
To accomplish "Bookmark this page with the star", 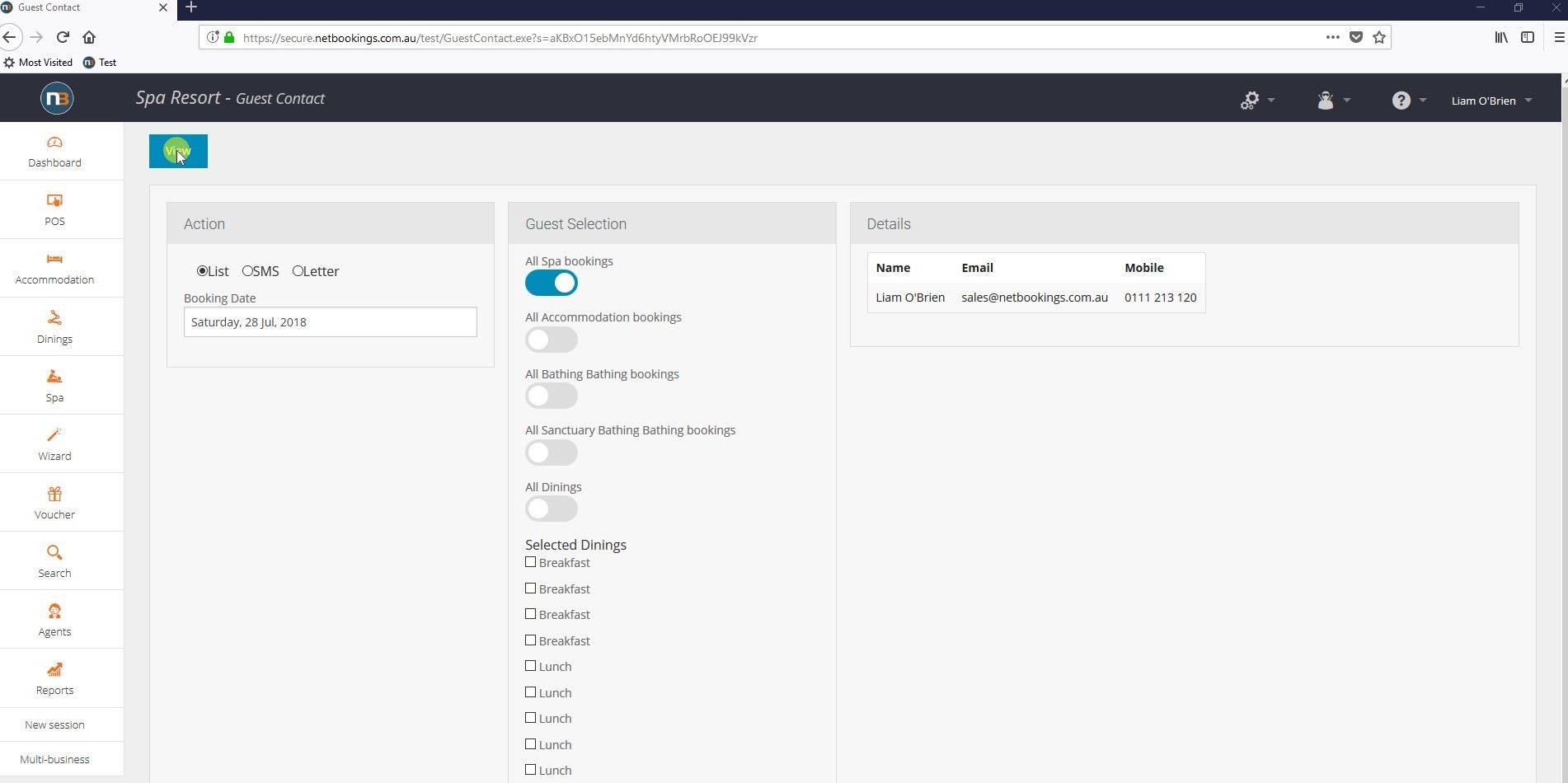I will [1379, 37].
